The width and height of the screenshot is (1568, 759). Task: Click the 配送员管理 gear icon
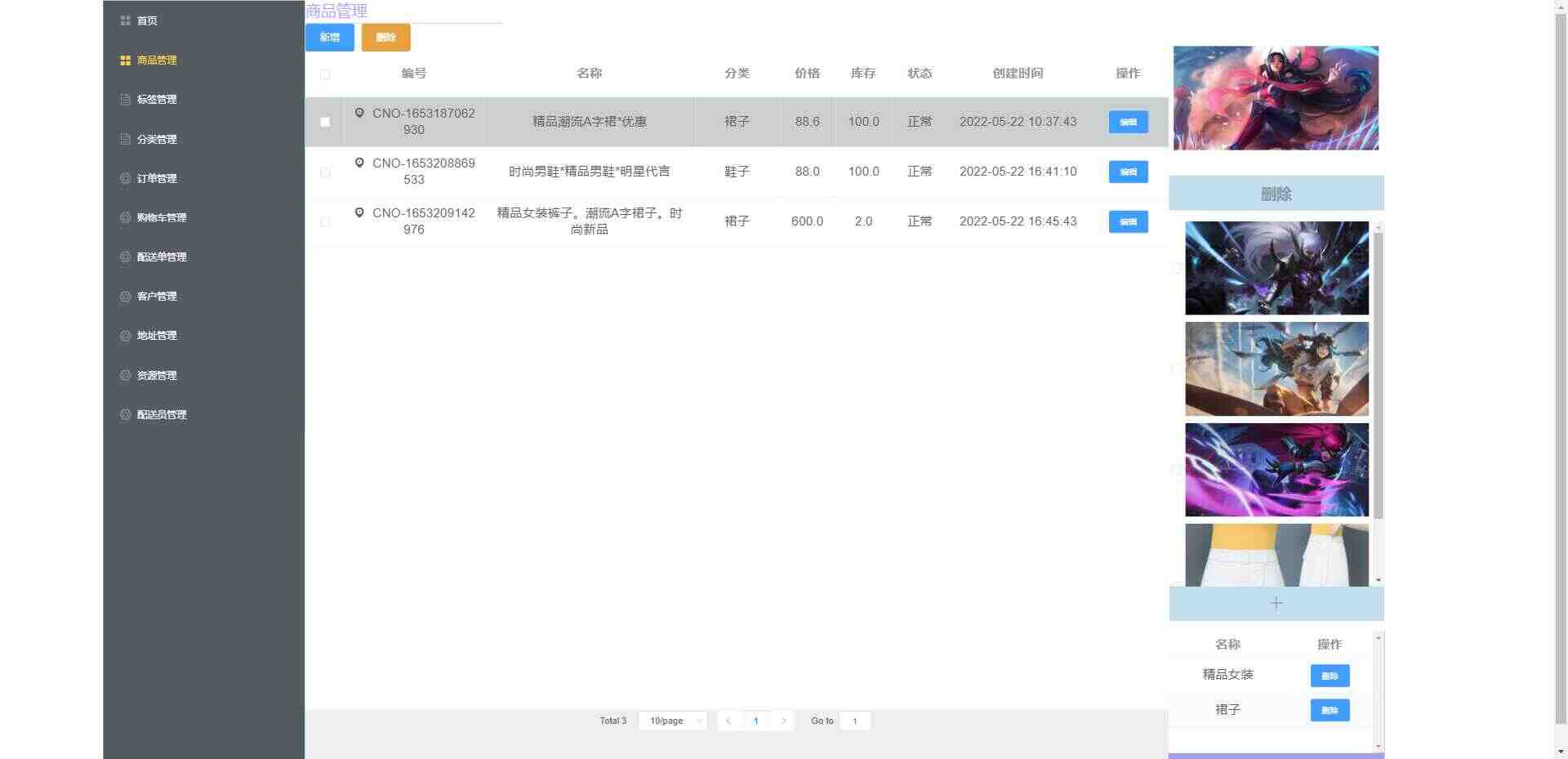[125, 414]
